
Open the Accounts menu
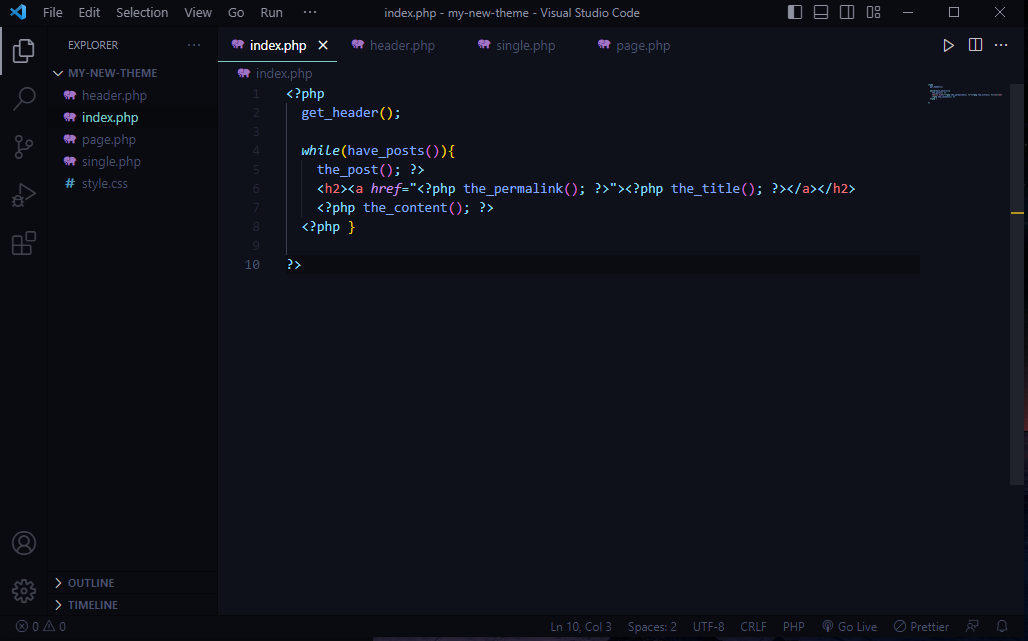coord(24,543)
